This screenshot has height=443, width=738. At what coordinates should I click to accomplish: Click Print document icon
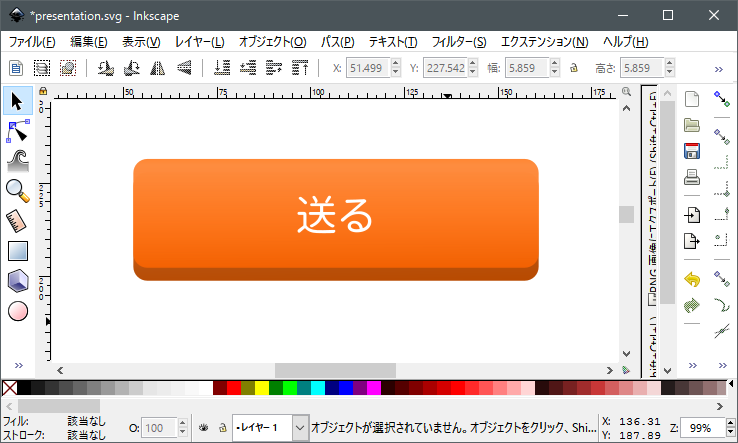pyautogui.click(x=692, y=177)
